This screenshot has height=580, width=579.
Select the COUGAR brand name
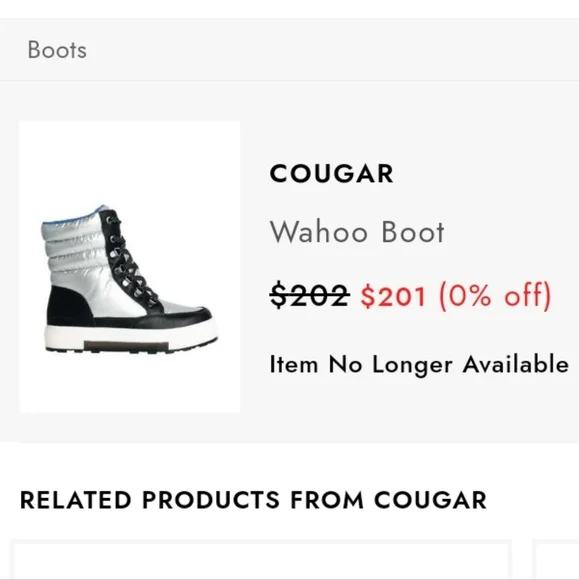pyautogui.click(x=331, y=173)
